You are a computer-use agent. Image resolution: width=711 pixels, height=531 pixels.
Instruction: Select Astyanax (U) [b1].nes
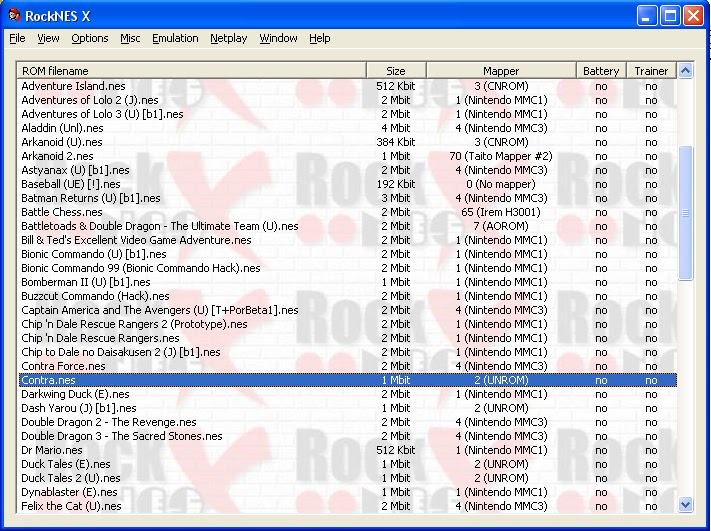point(347,171)
